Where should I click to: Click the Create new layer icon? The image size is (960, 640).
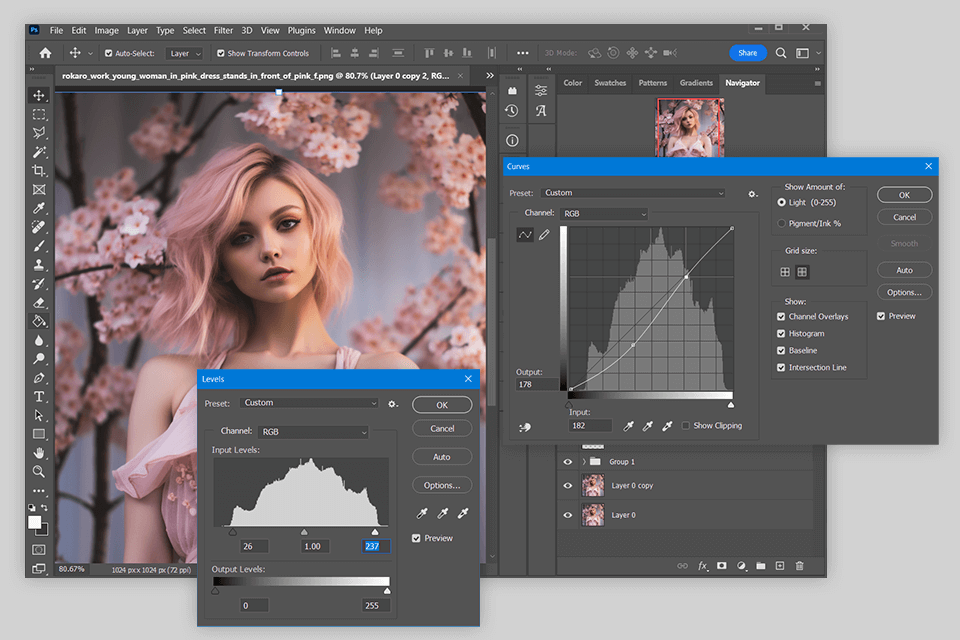coord(779,566)
